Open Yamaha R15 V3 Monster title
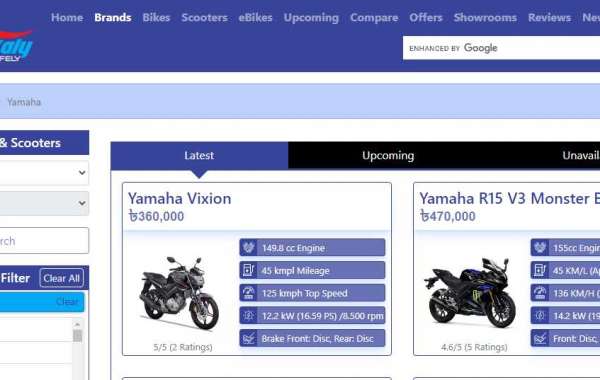Image resolution: width=600 pixels, height=380 pixels. [x=510, y=199]
